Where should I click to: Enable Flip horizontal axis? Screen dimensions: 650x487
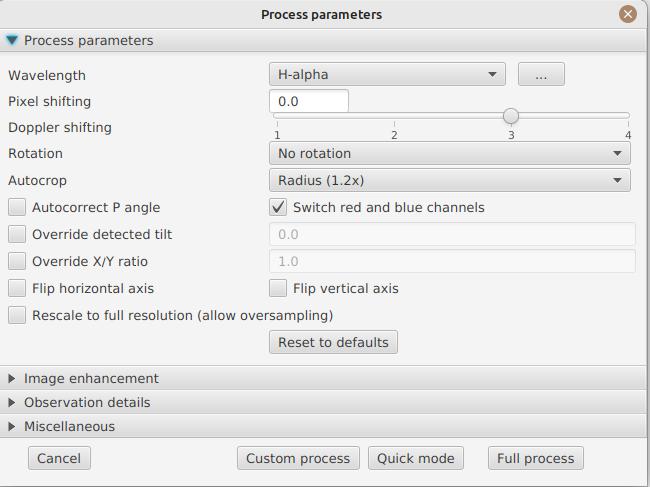[17, 289]
